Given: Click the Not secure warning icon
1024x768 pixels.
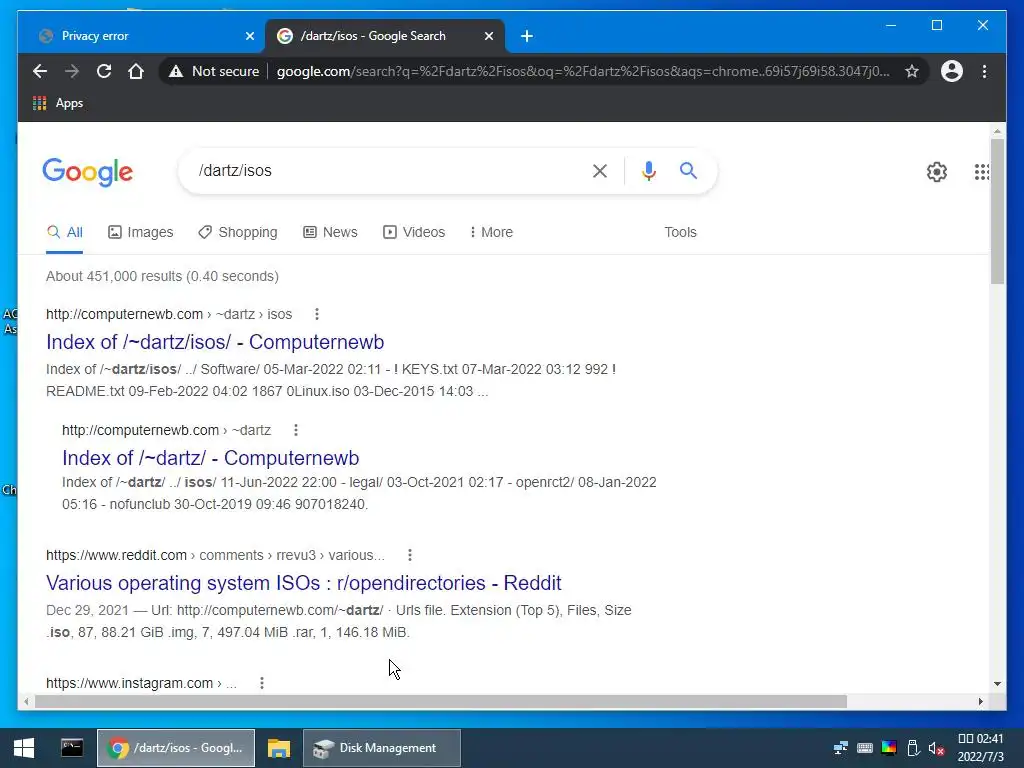Looking at the screenshot, I should (x=176, y=71).
